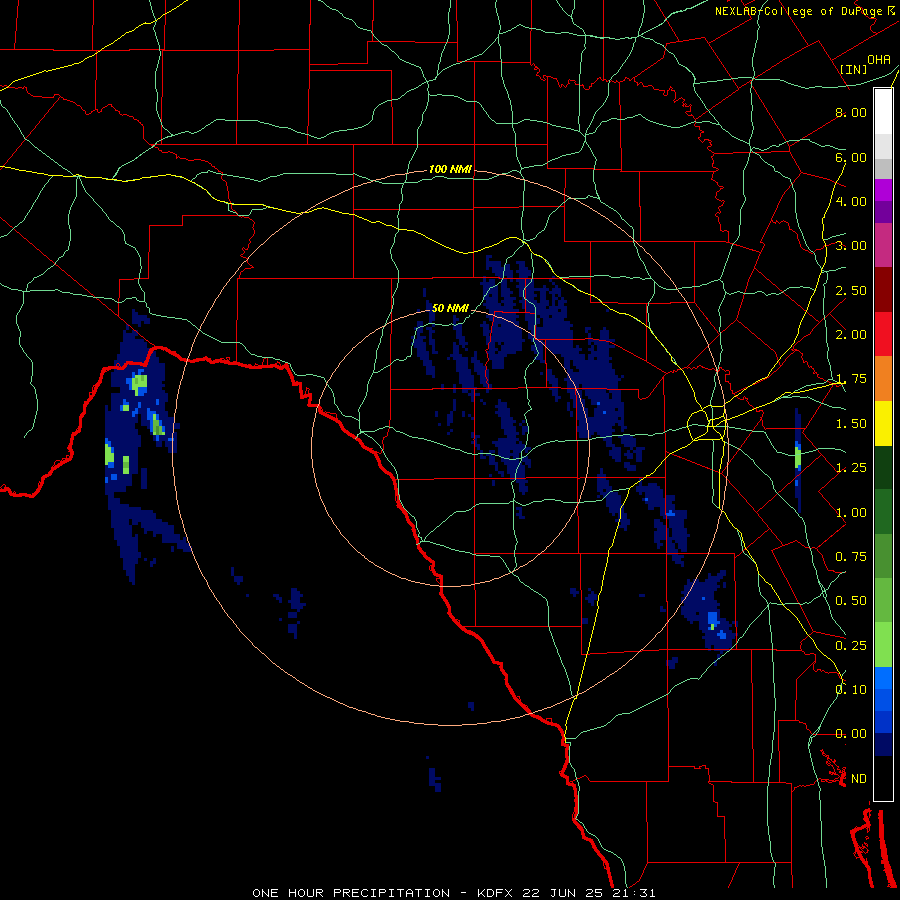
Task: Click the 21:31 timestamp
Action: [x=635, y=893]
